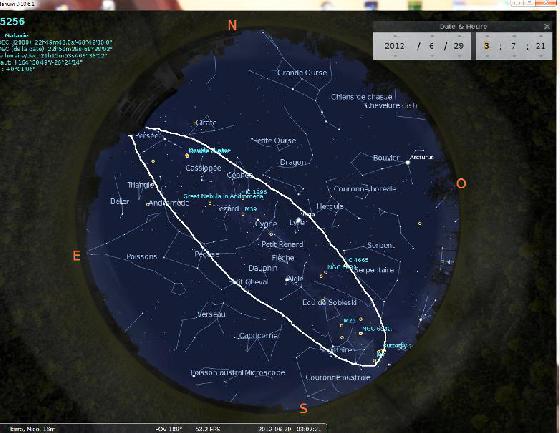560x433 pixels.
Task: Click the Petit Renard constellation label
Action: [x=282, y=244]
